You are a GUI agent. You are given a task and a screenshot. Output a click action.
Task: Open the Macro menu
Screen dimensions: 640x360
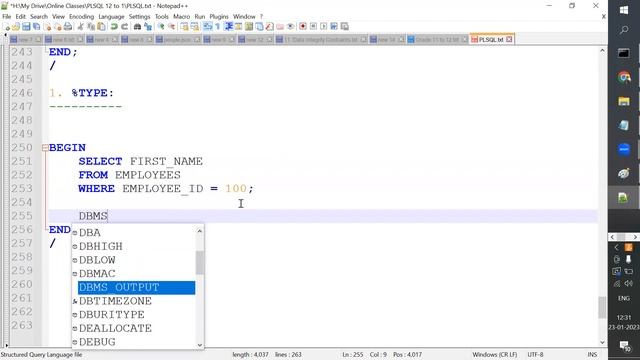[x=181, y=17]
